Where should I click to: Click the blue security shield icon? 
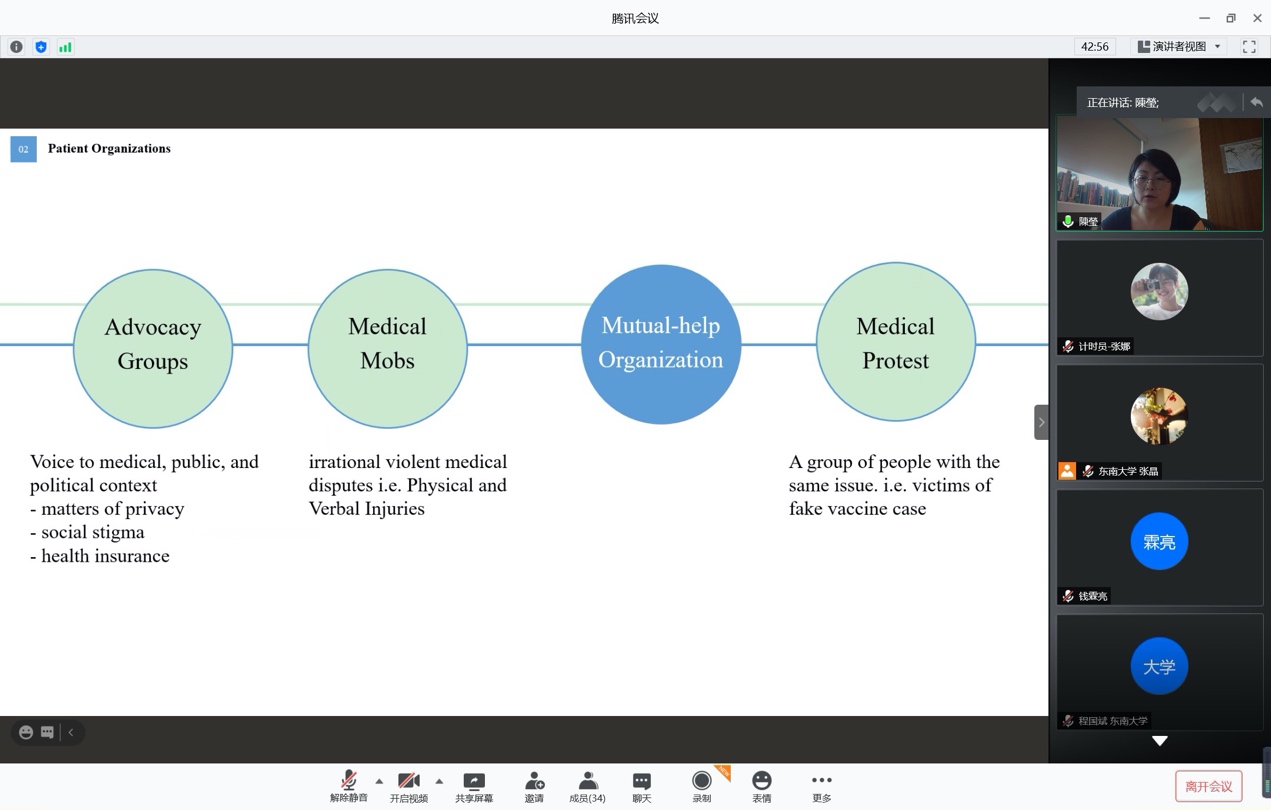(x=41, y=47)
